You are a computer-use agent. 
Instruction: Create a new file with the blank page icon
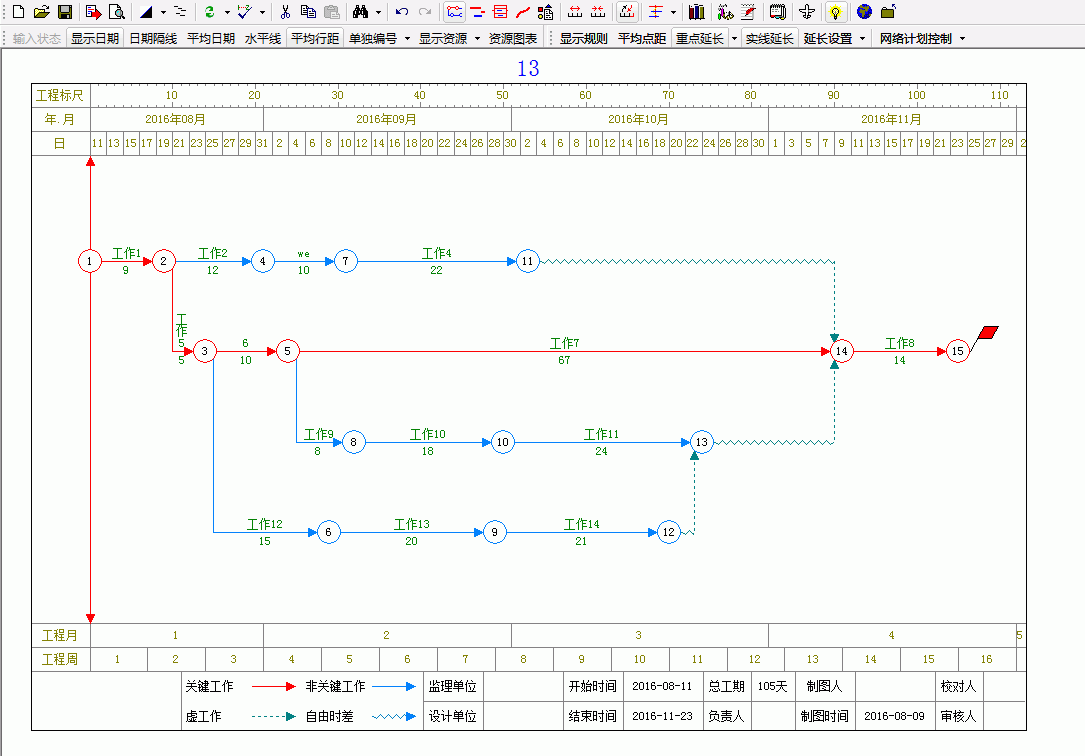click(x=19, y=12)
